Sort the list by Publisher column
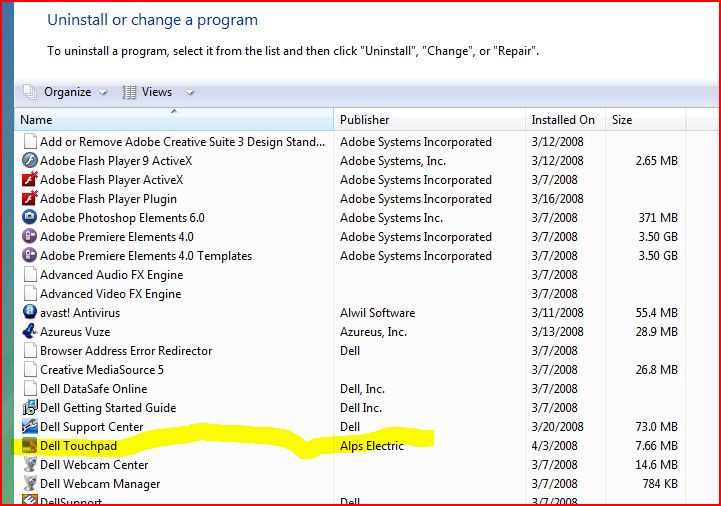 tap(429, 120)
